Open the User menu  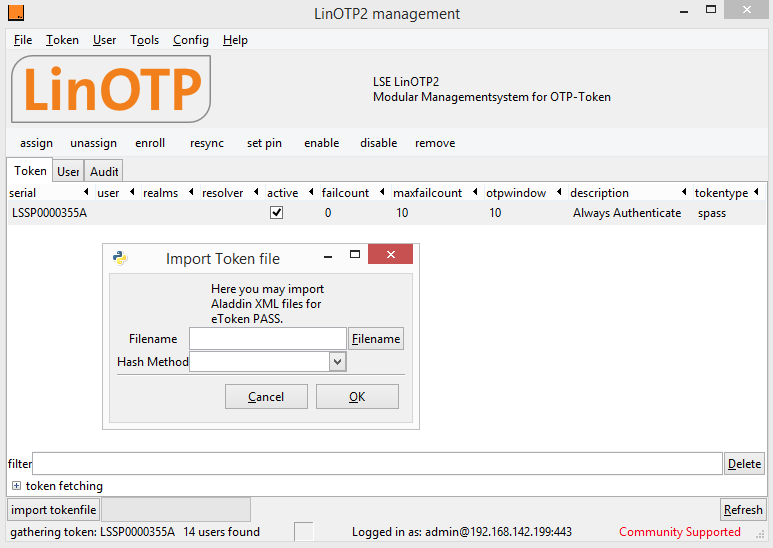pos(104,40)
